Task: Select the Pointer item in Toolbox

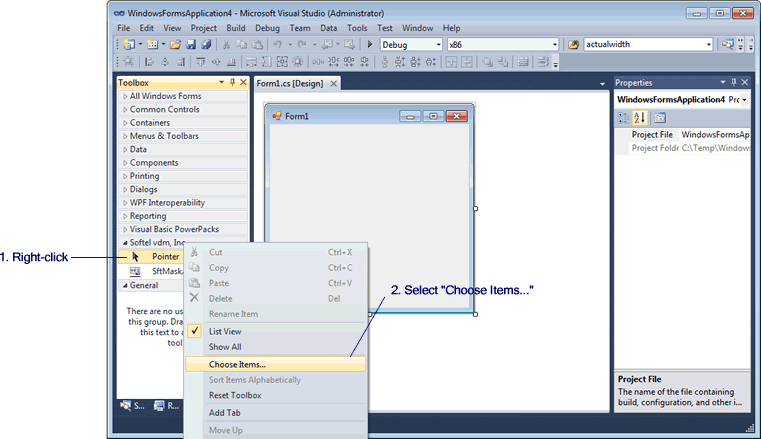Action: [165, 257]
